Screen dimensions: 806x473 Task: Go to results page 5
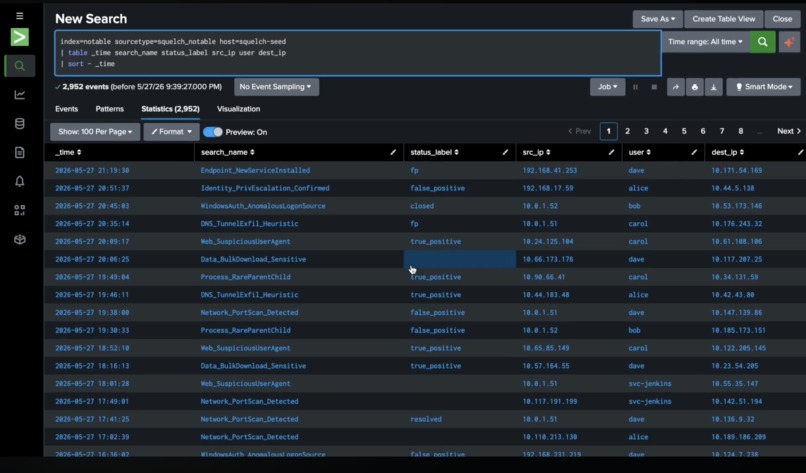684,132
